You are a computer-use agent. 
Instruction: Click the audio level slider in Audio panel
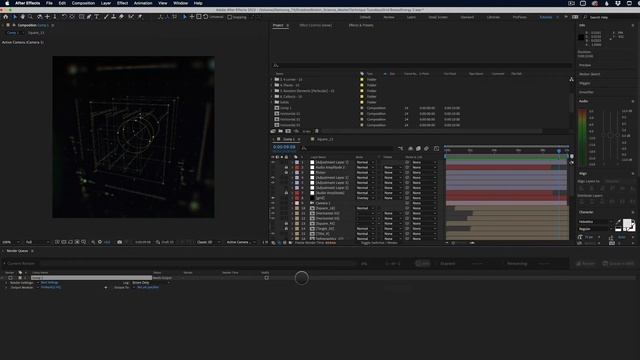point(610,135)
